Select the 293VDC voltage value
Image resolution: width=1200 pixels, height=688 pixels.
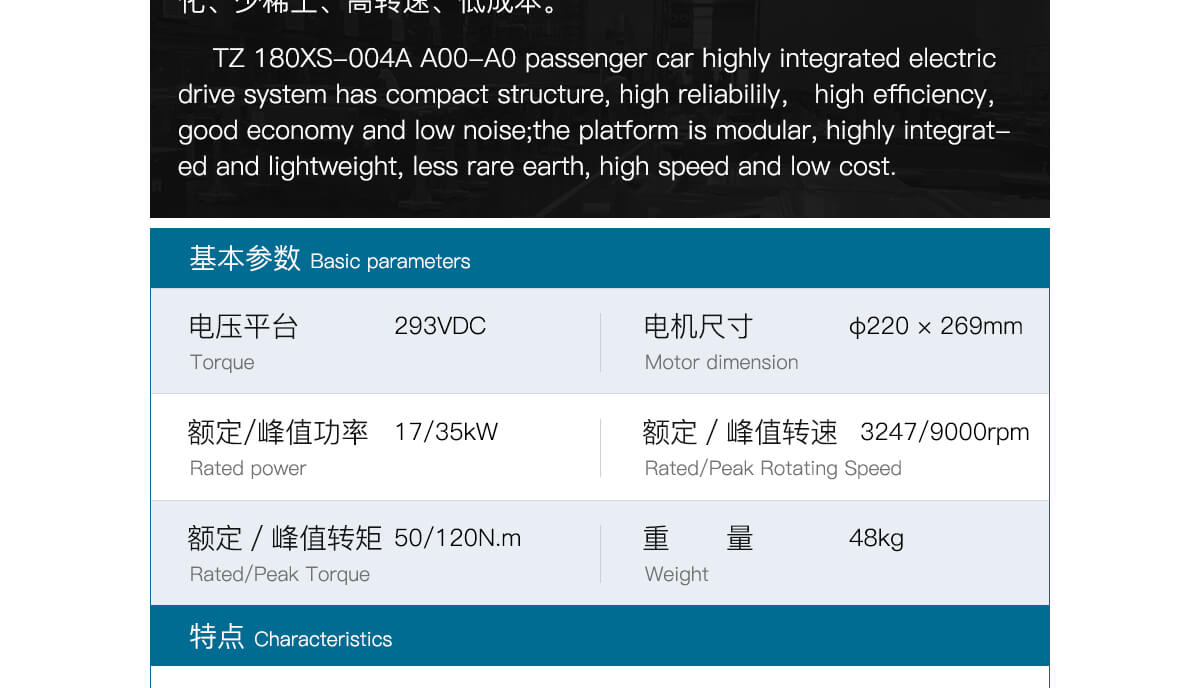(440, 327)
